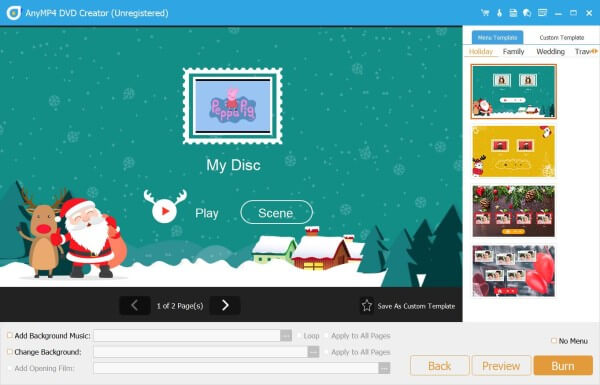600x385 pixels.
Task: Switch to the Custom Template tab
Action: (x=562, y=38)
